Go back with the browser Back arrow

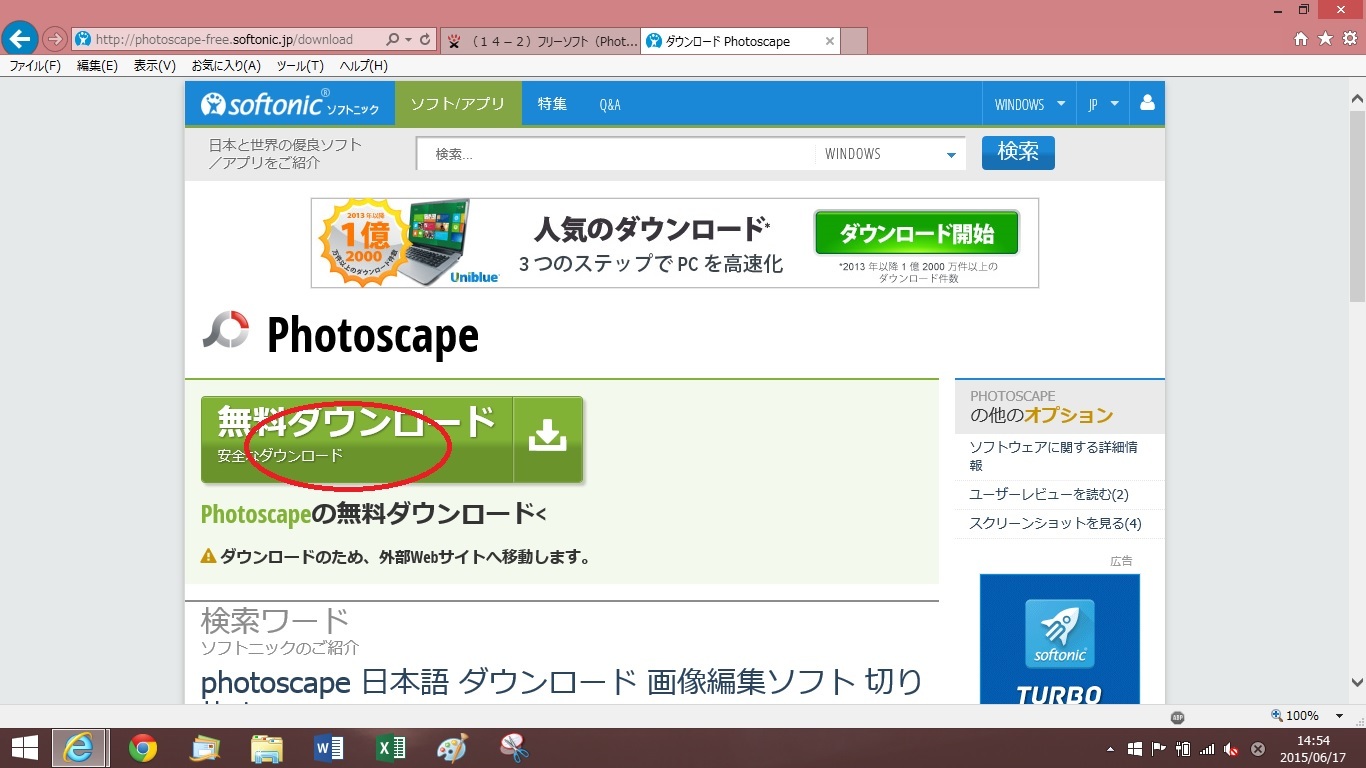(20, 39)
